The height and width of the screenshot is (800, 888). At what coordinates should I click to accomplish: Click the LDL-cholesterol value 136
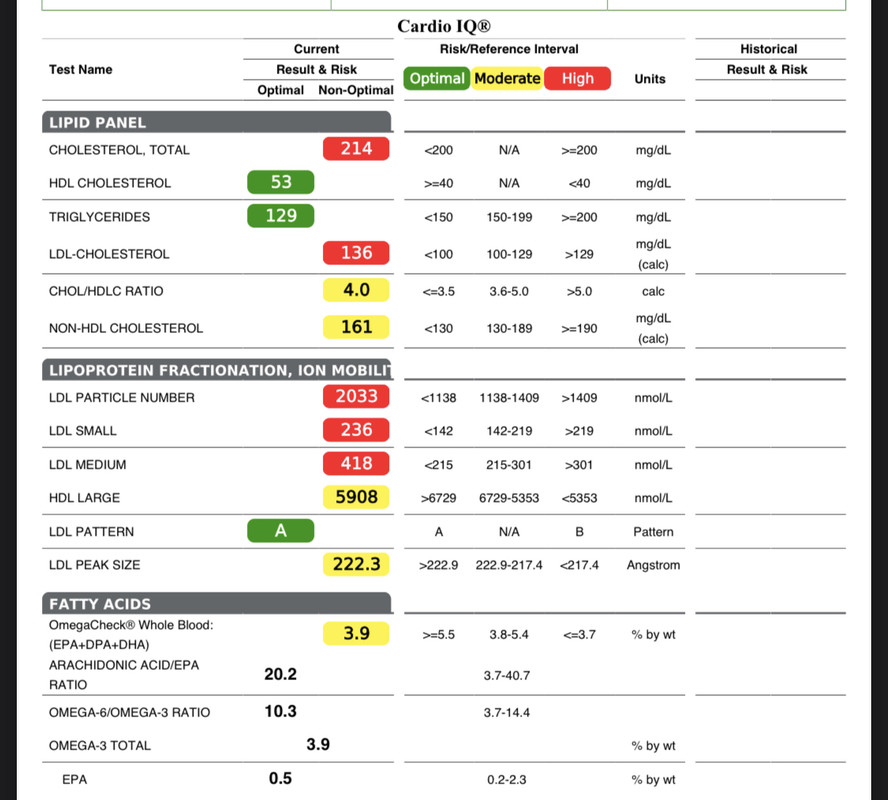[356, 253]
